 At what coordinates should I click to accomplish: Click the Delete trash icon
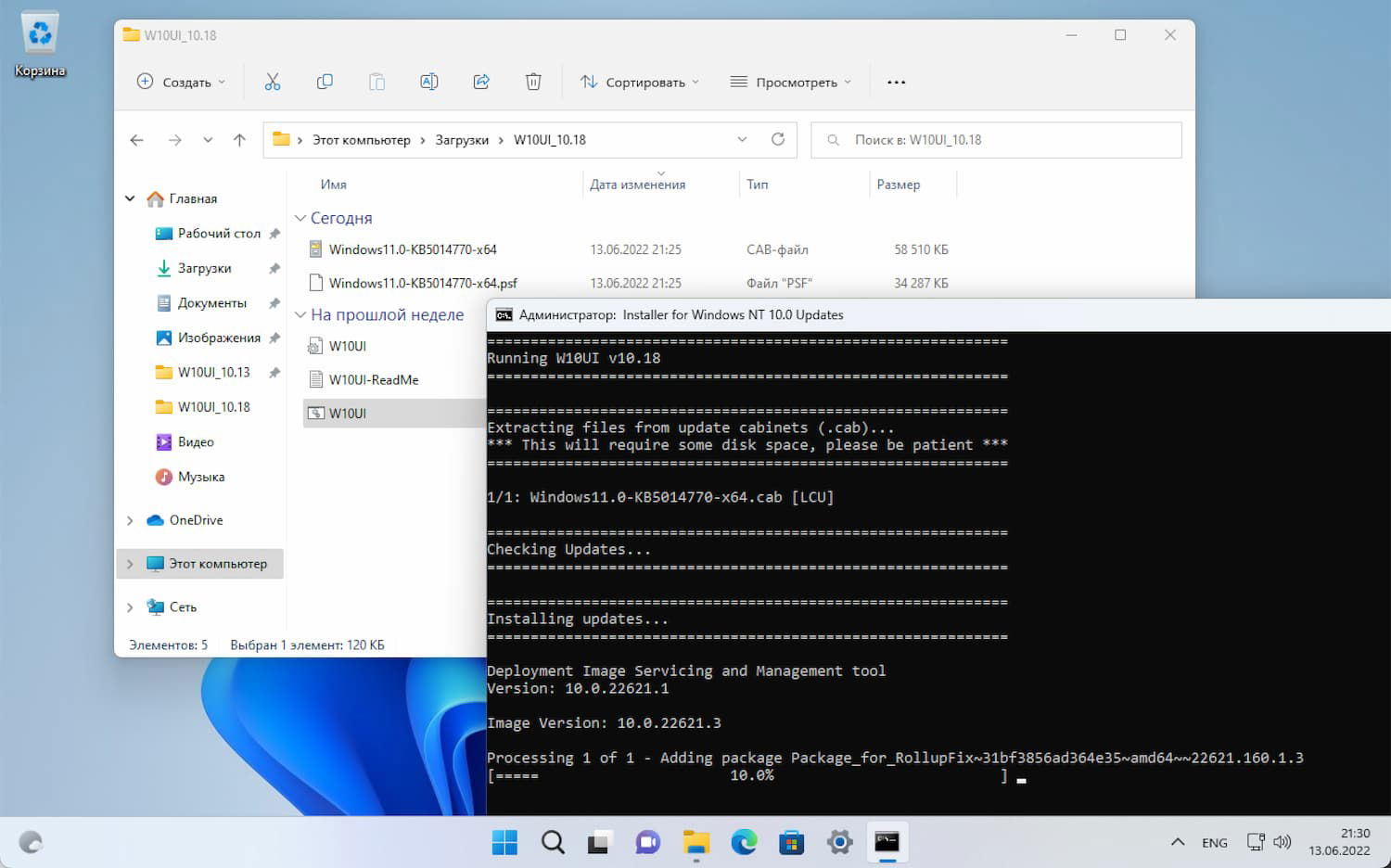[x=533, y=82]
